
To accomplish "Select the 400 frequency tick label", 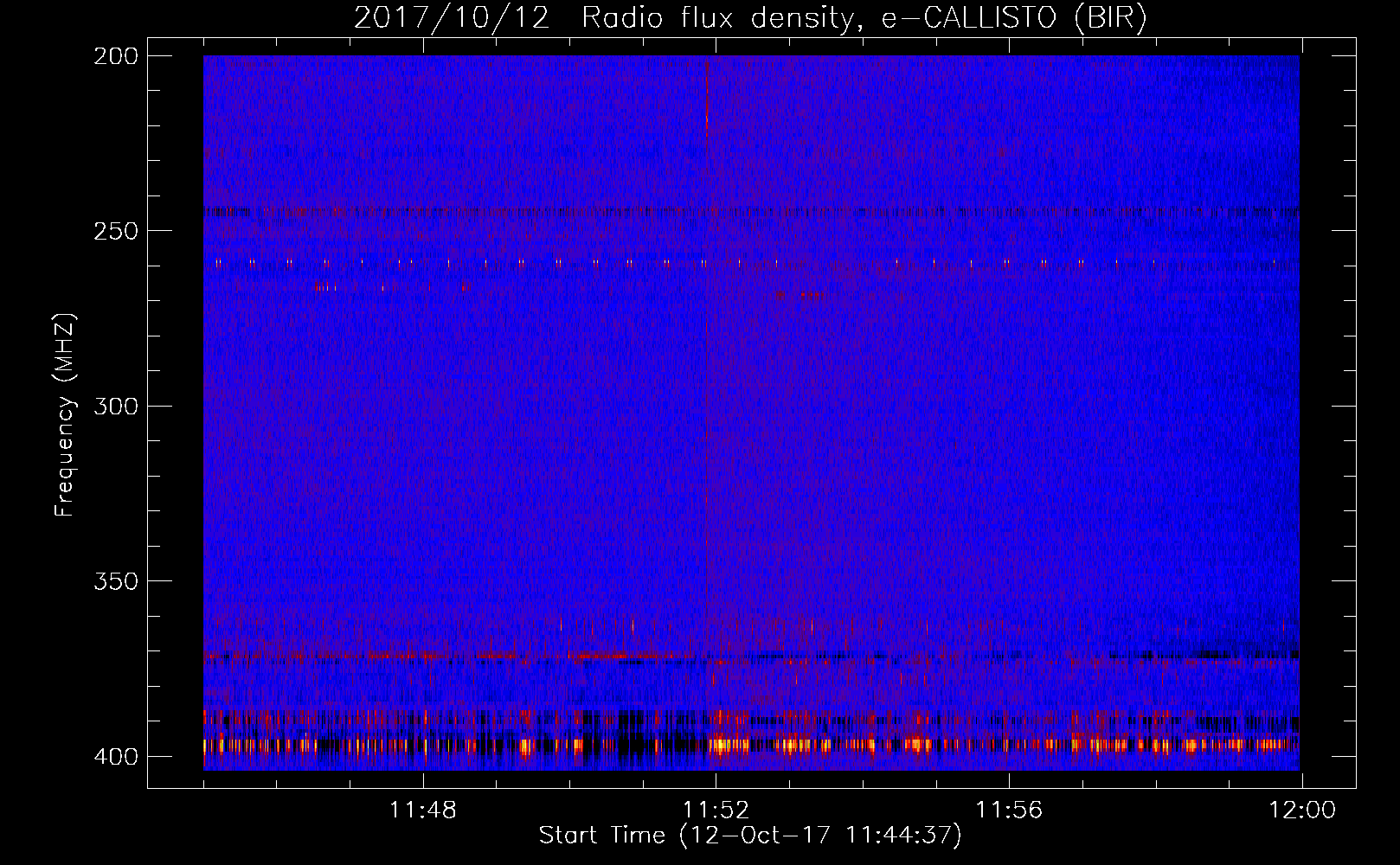I will click(115, 757).
